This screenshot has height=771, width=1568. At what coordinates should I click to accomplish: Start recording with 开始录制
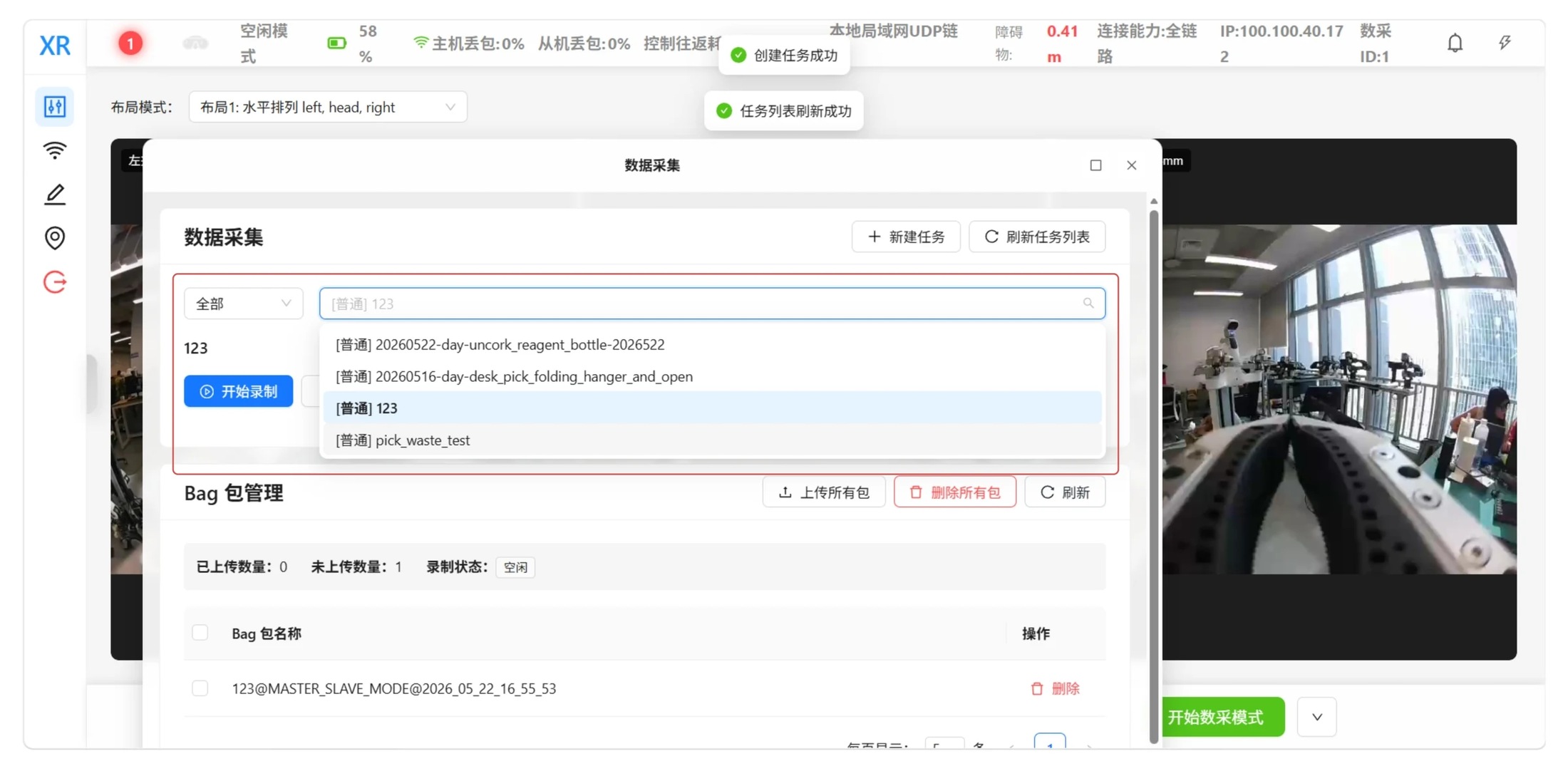(x=238, y=391)
